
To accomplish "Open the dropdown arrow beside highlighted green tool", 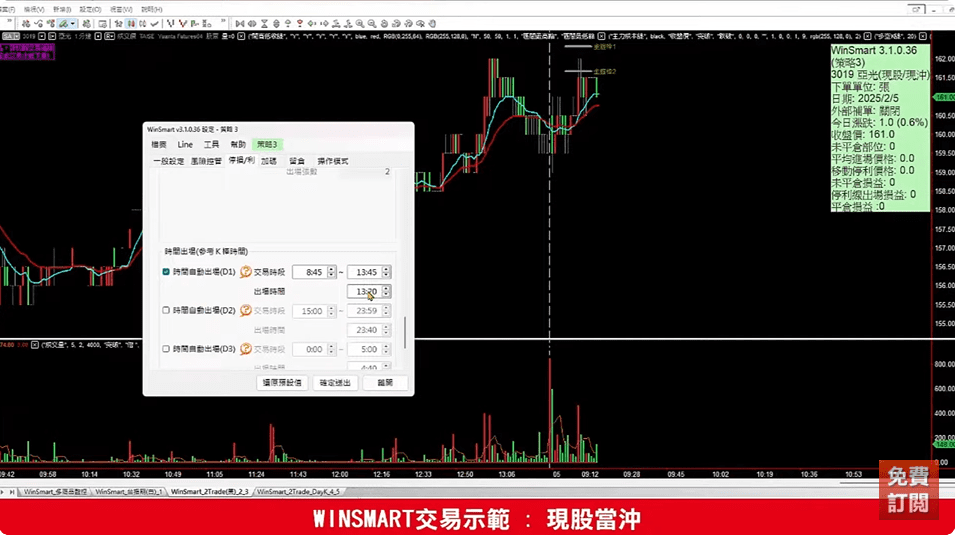I will tap(73, 24).
